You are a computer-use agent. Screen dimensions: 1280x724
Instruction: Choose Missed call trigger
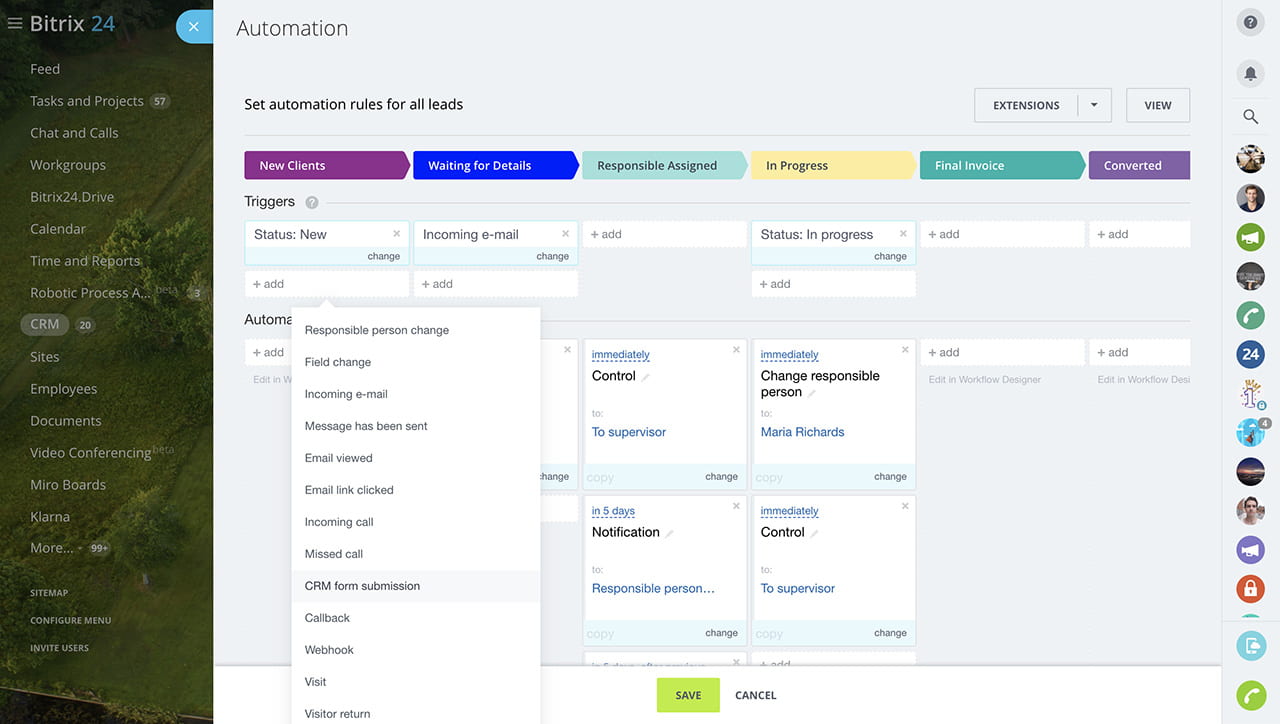pos(416,554)
